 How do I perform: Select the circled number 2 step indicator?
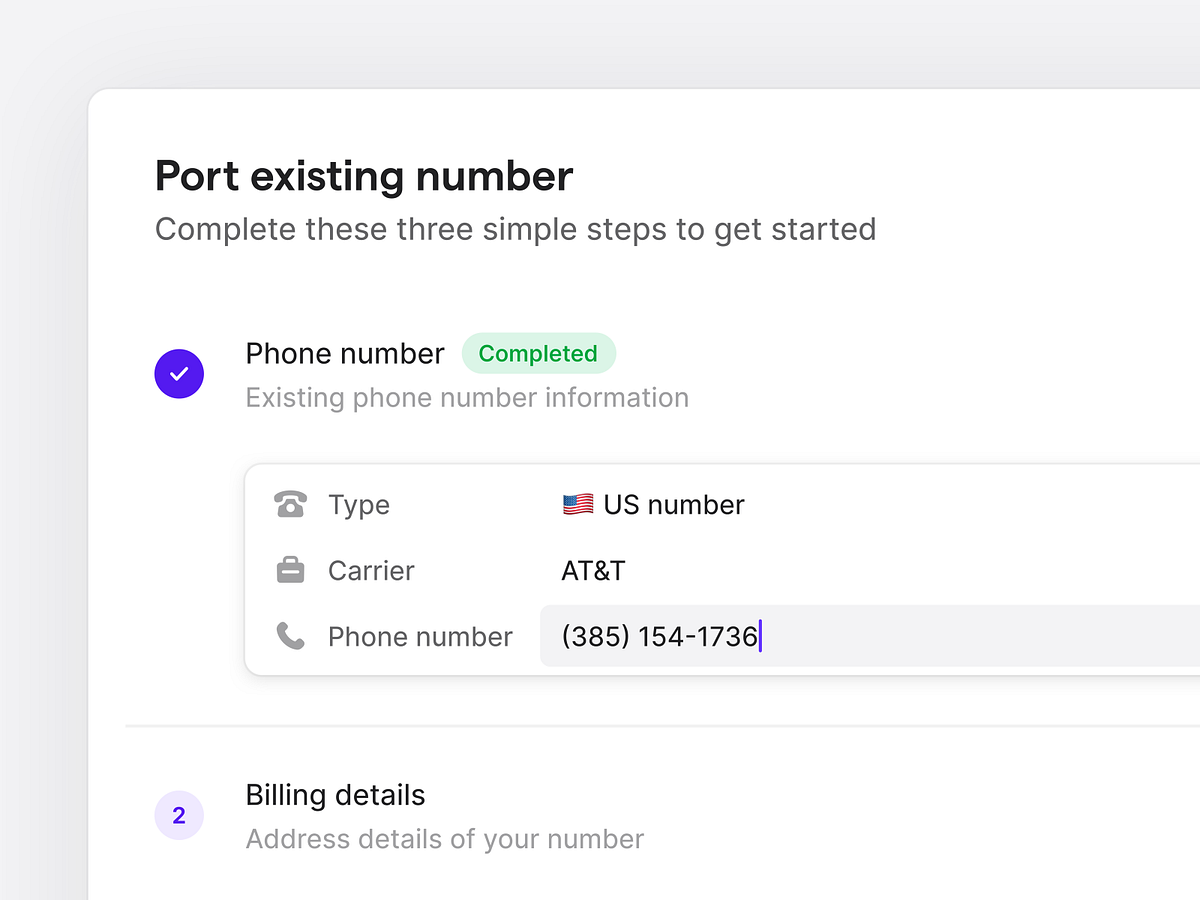(179, 815)
